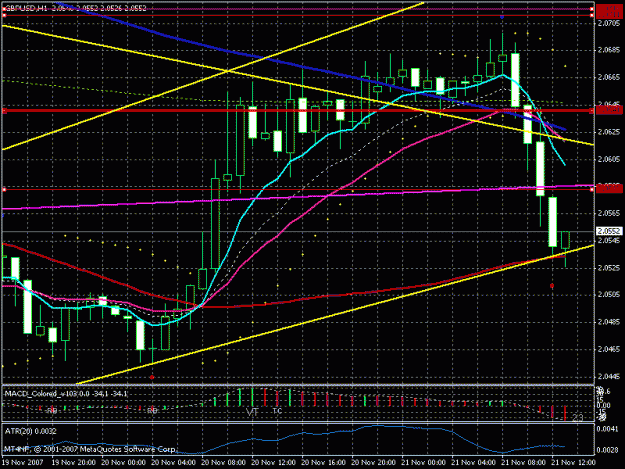The image size is (625, 469).
Task: Click the 2.0445 price axis label
Action: pos(609,376)
